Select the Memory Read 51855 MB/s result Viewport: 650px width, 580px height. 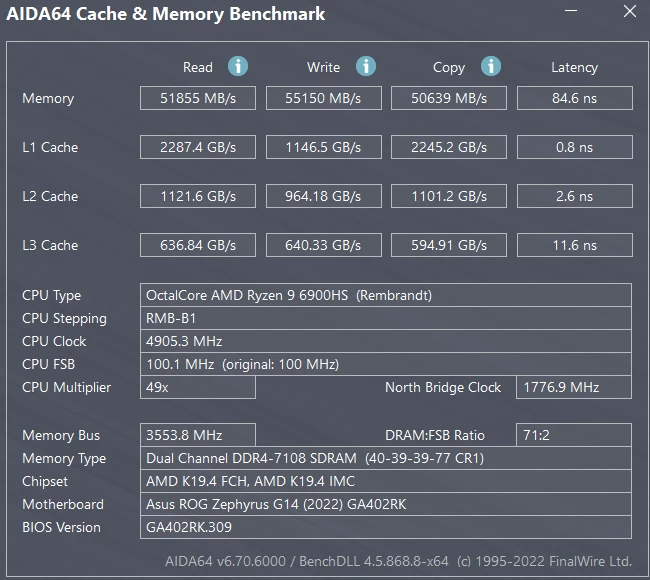click(x=198, y=98)
